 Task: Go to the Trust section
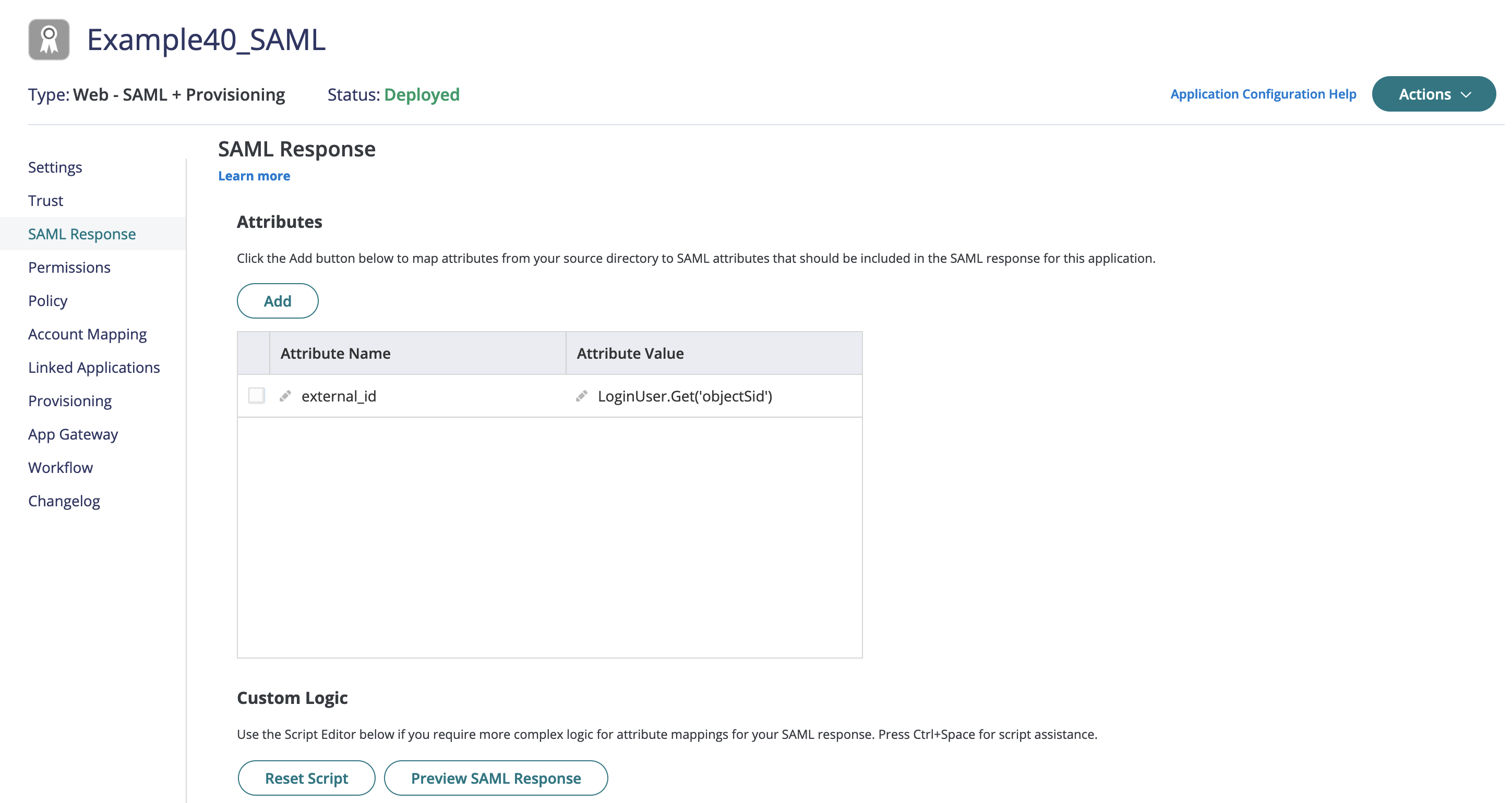click(x=45, y=201)
